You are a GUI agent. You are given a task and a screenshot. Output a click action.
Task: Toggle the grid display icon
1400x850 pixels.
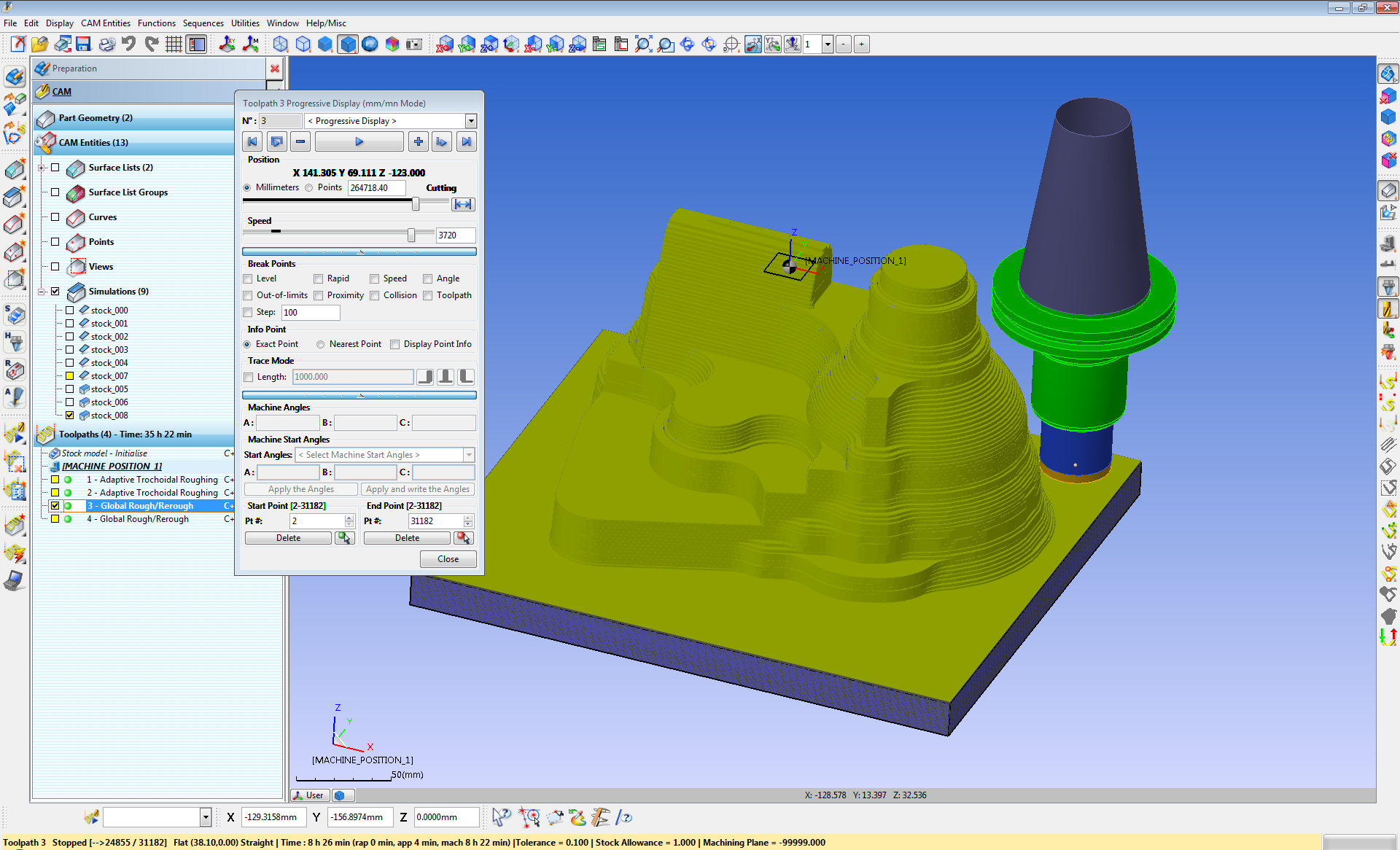click(174, 44)
